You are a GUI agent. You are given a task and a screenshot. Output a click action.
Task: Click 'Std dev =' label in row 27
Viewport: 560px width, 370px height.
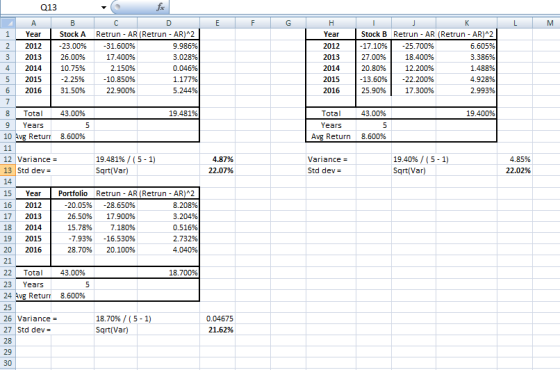tap(34, 330)
